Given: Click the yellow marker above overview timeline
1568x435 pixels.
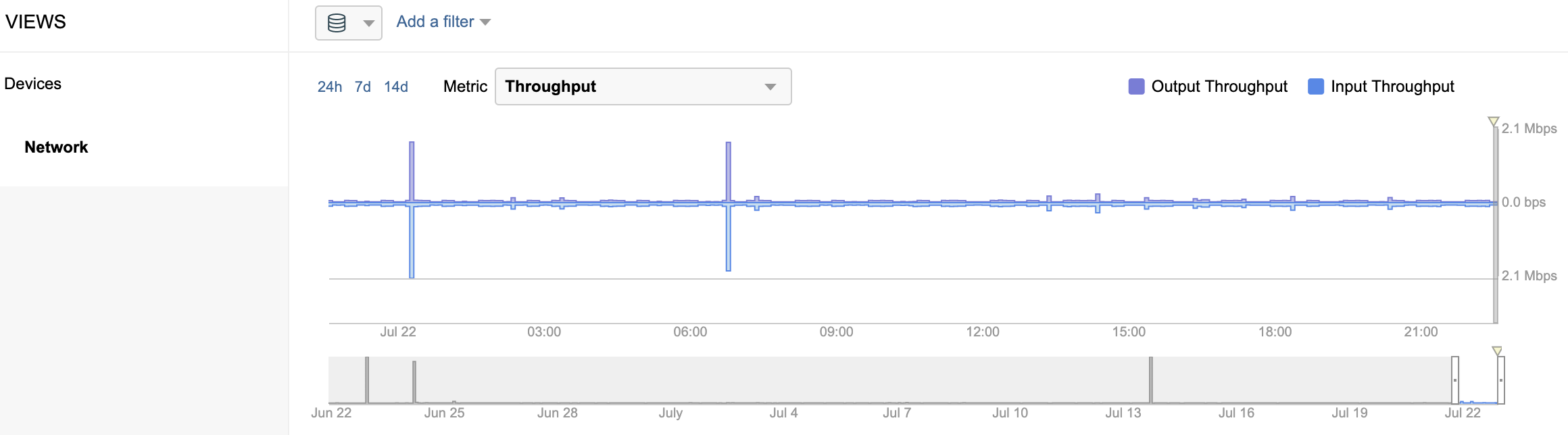Looking at the screenshot, I should [1497, 351].
